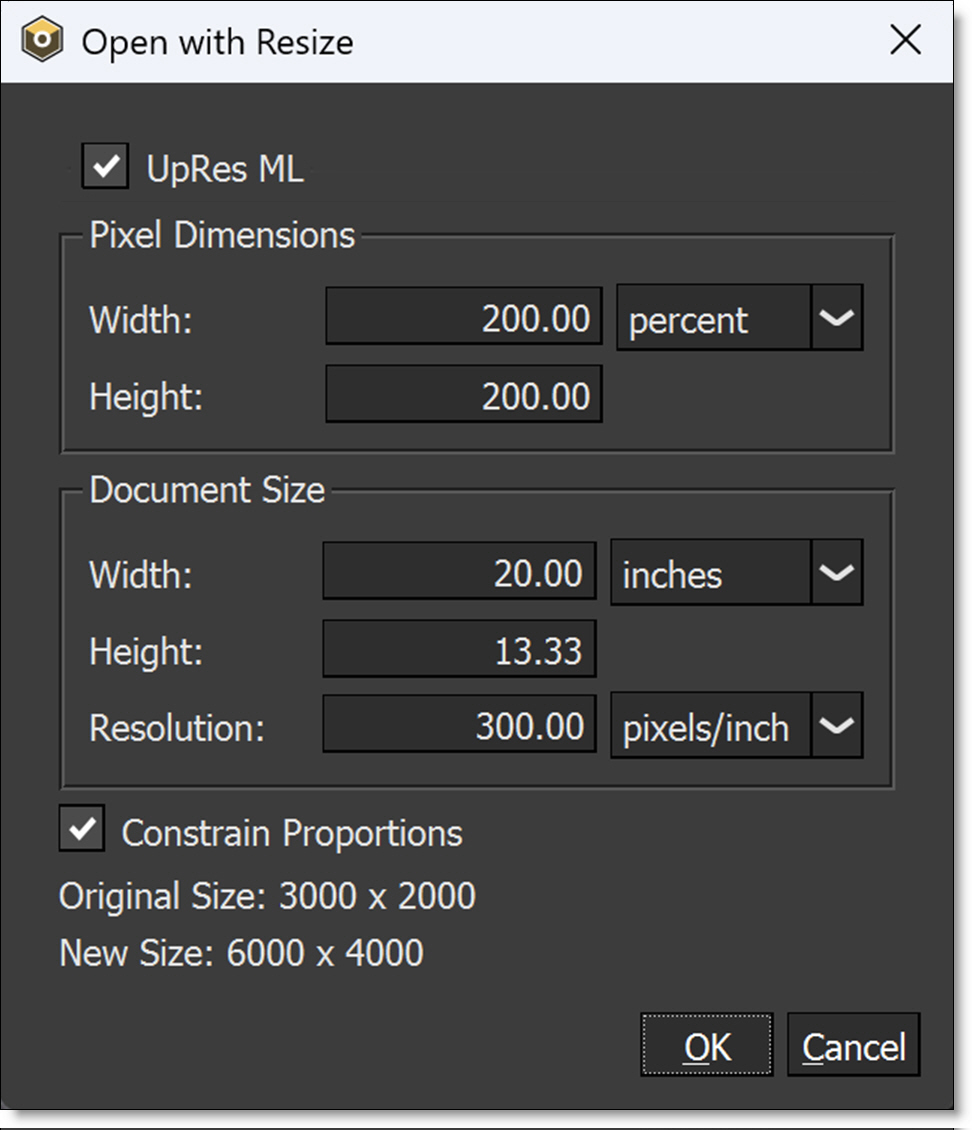This screenshot has height=1130, width=972.
Task: Click the Document Size Height field showing 13.33
Action: coord(460,650)
